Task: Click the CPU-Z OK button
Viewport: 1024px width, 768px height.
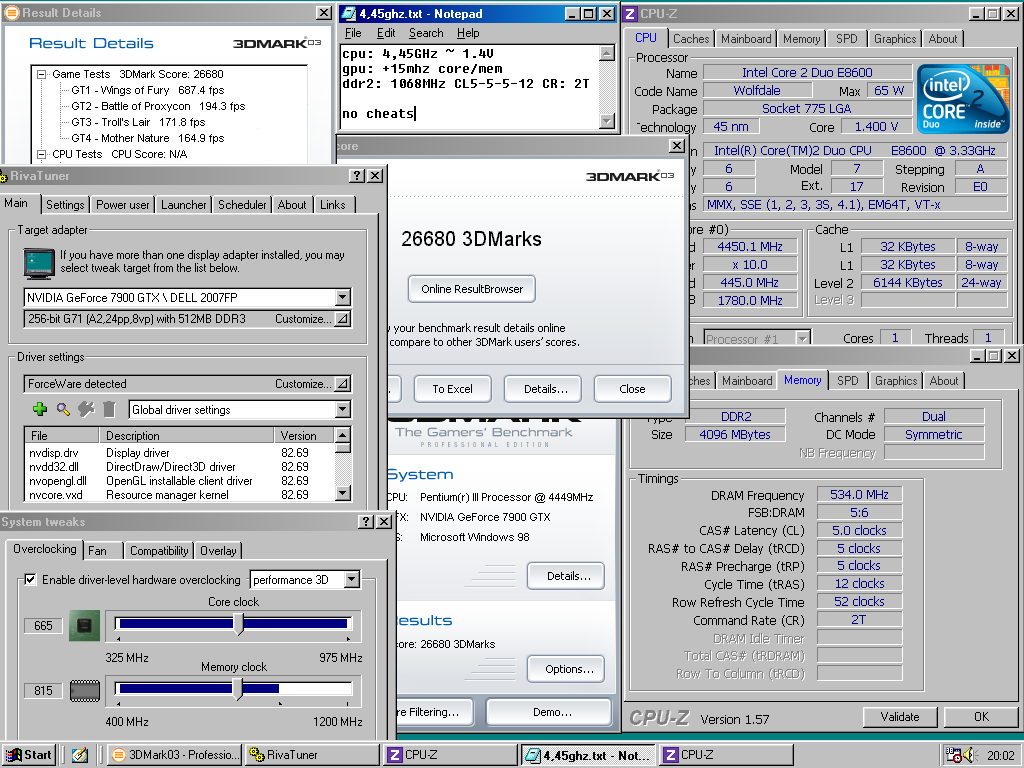Action: tap(982, 717)
